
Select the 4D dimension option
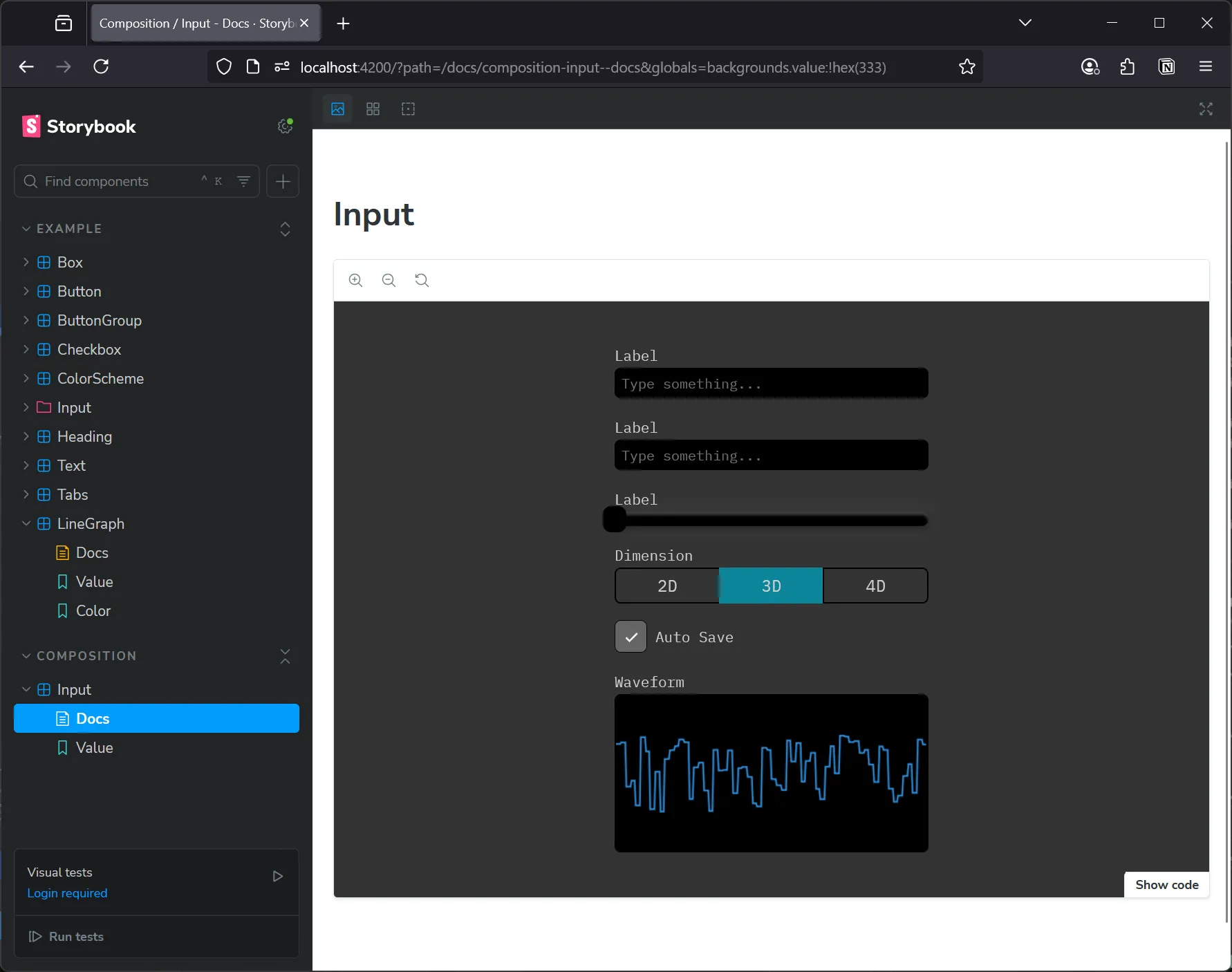pos(875,586)
